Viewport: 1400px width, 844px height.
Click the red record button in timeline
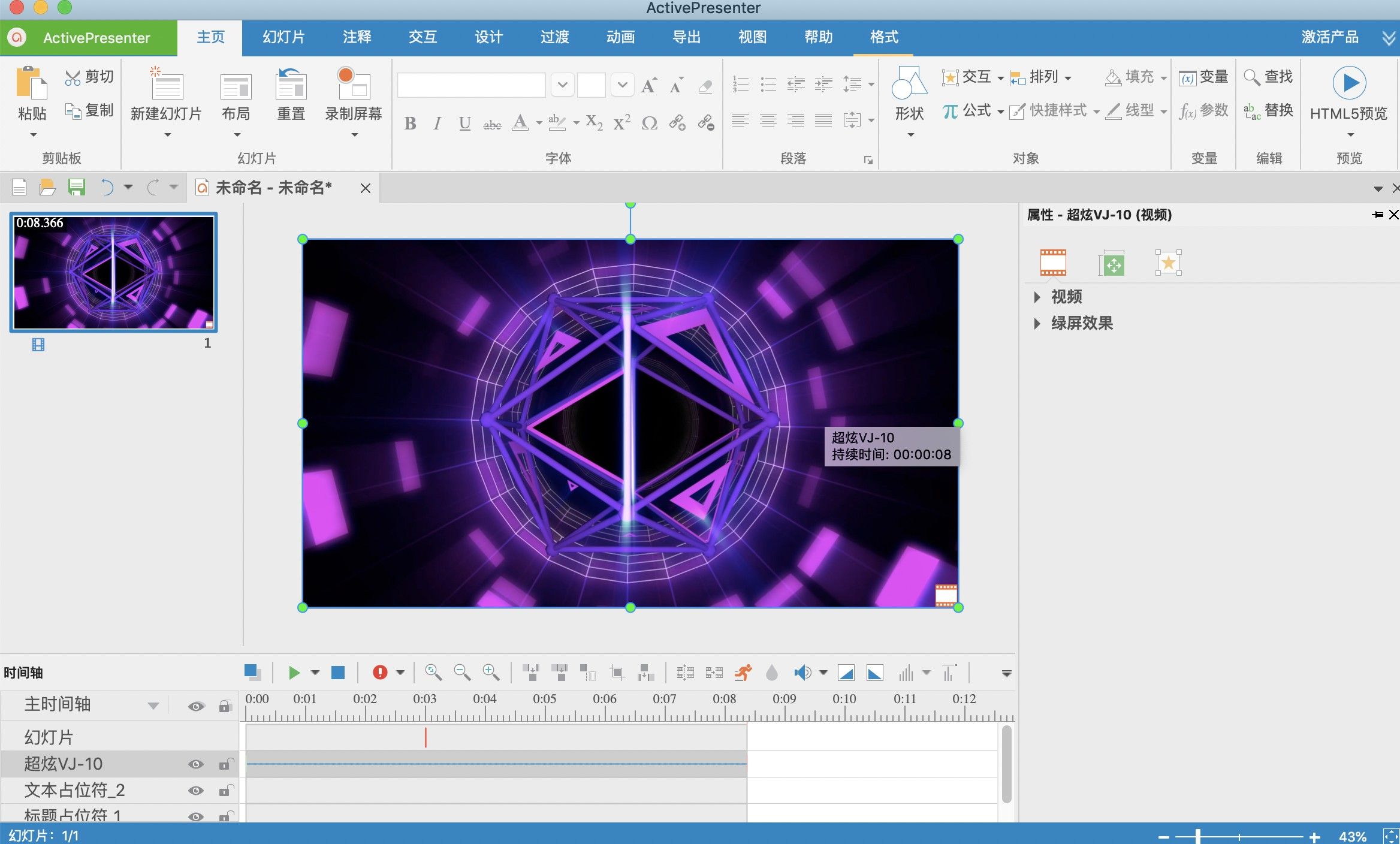coord(379,673)
